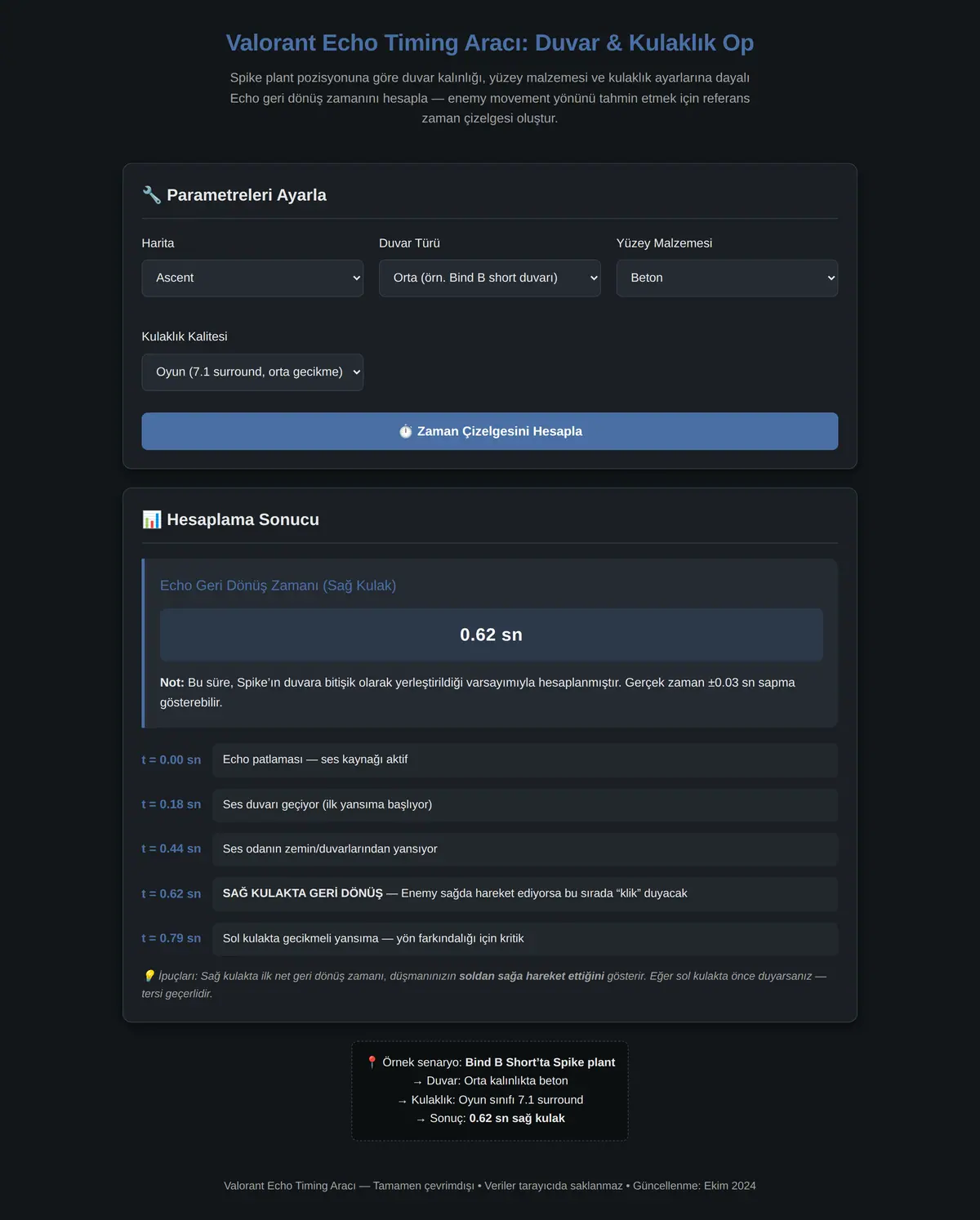Open the Harita dropdown showing Ascent
The height and width of the screenshot is (1220, 980).
click(x=252, y=278)
